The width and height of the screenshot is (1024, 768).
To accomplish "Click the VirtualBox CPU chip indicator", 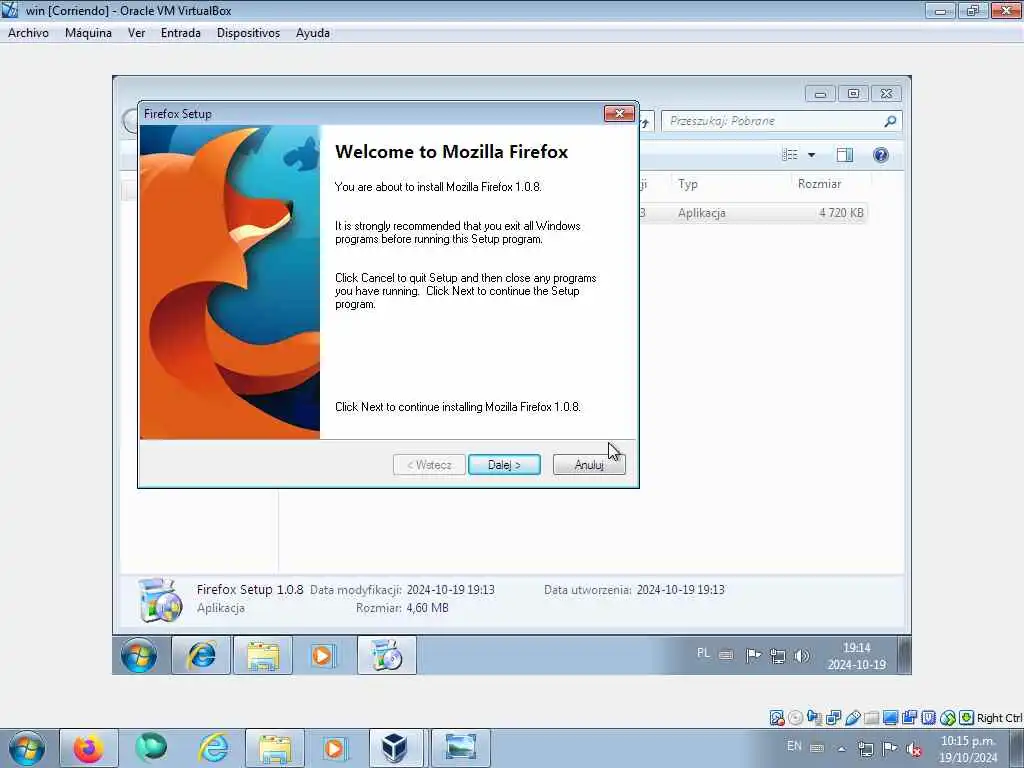I will point(928,718).
